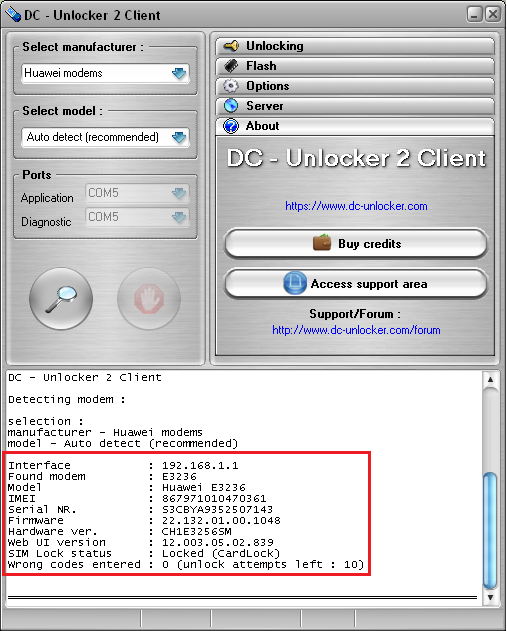Click the globe icon beside Server
Image resolution: width=507 pixels, height=631 pixels.
point(231,105)
